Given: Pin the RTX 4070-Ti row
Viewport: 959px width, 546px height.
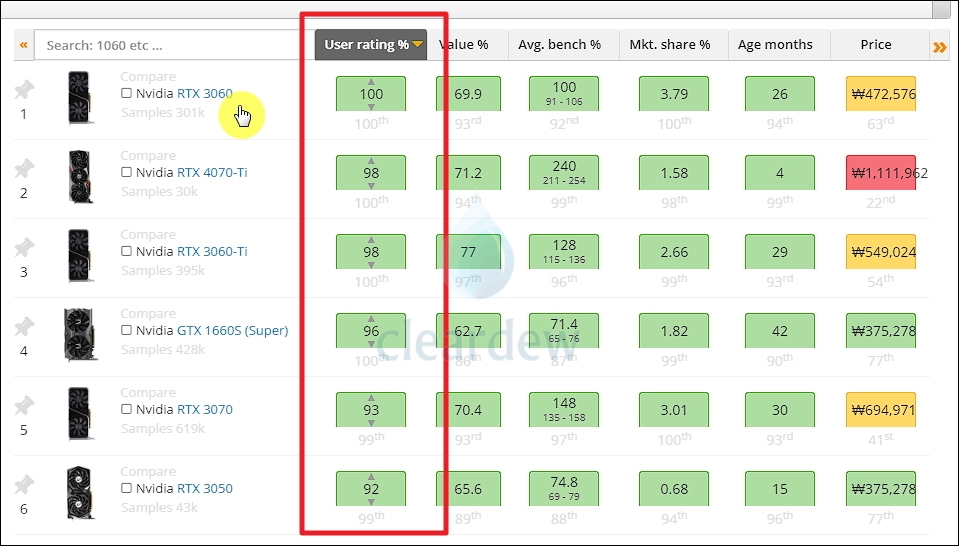Looking at the screenshot, I should pos(24,169).
